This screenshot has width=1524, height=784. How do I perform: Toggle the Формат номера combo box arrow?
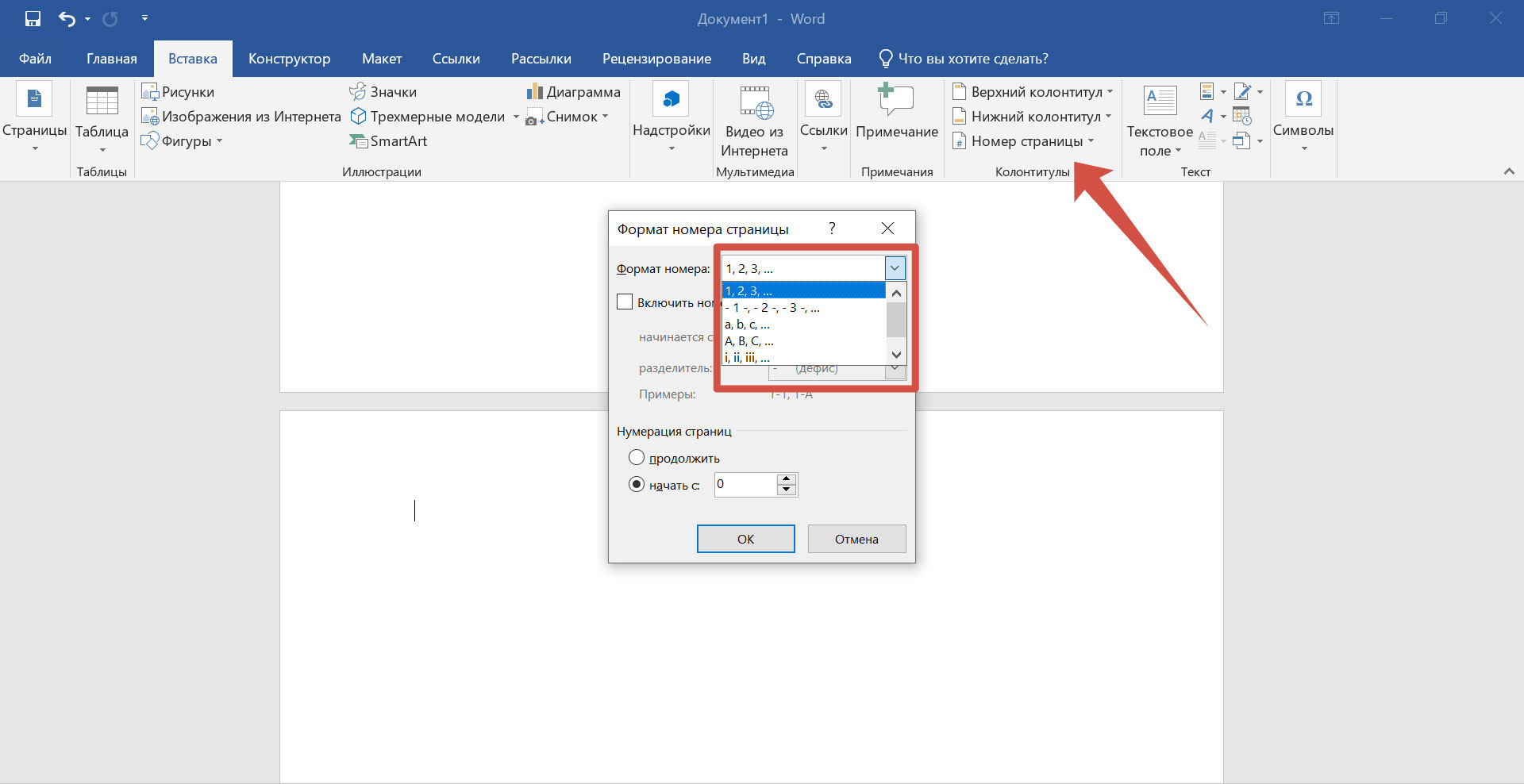[x=895, y=268]
